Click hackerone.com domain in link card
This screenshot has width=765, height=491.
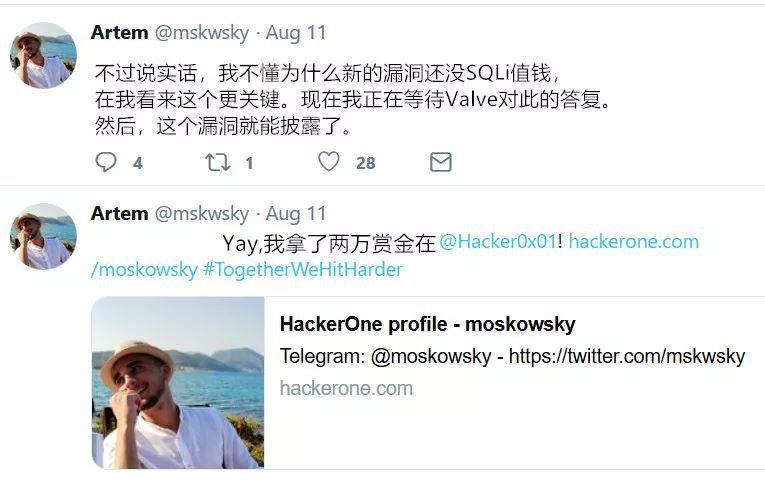click(346, 389)
